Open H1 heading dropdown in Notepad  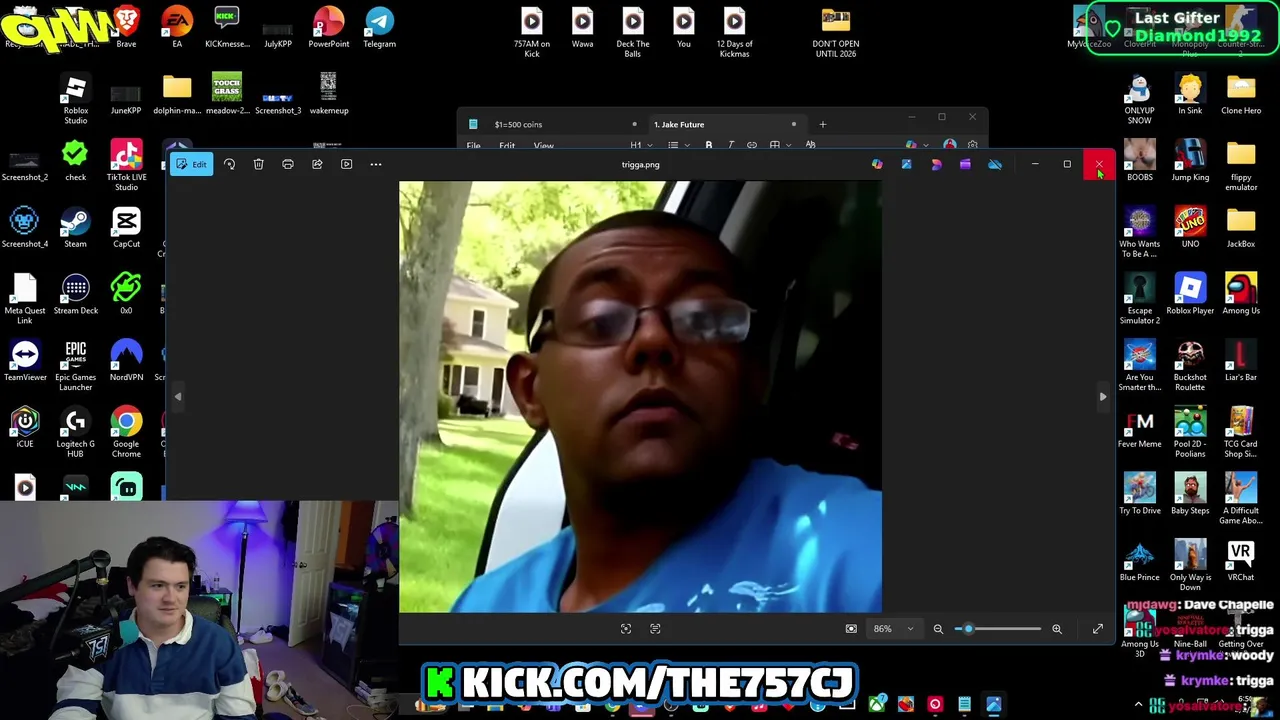click(x=640, y=146)
